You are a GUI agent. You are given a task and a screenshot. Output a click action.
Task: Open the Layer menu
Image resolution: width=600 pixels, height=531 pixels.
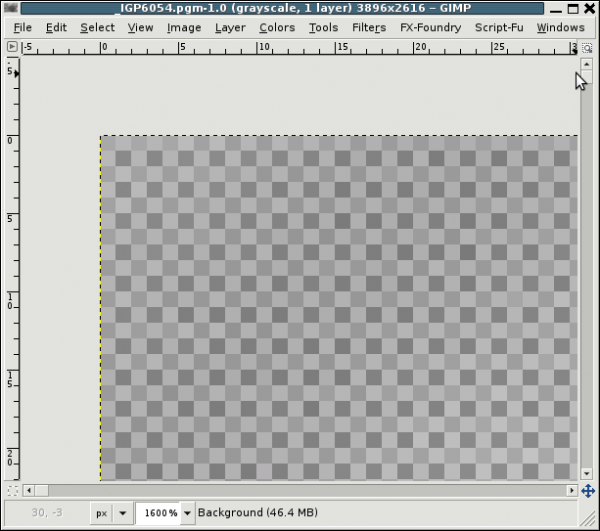(x=230, y=28)
